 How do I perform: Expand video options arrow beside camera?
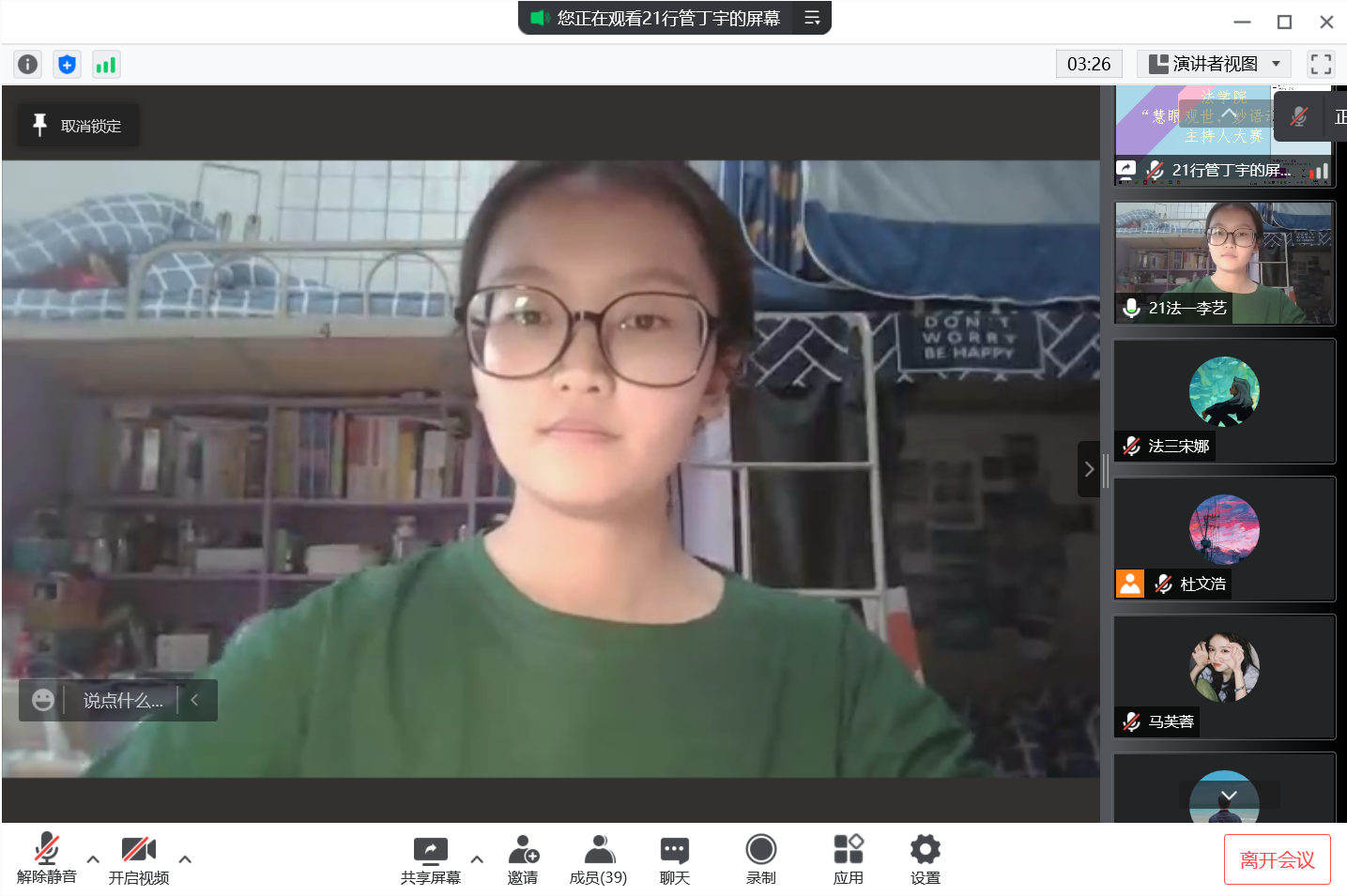[x=185, y=858]
